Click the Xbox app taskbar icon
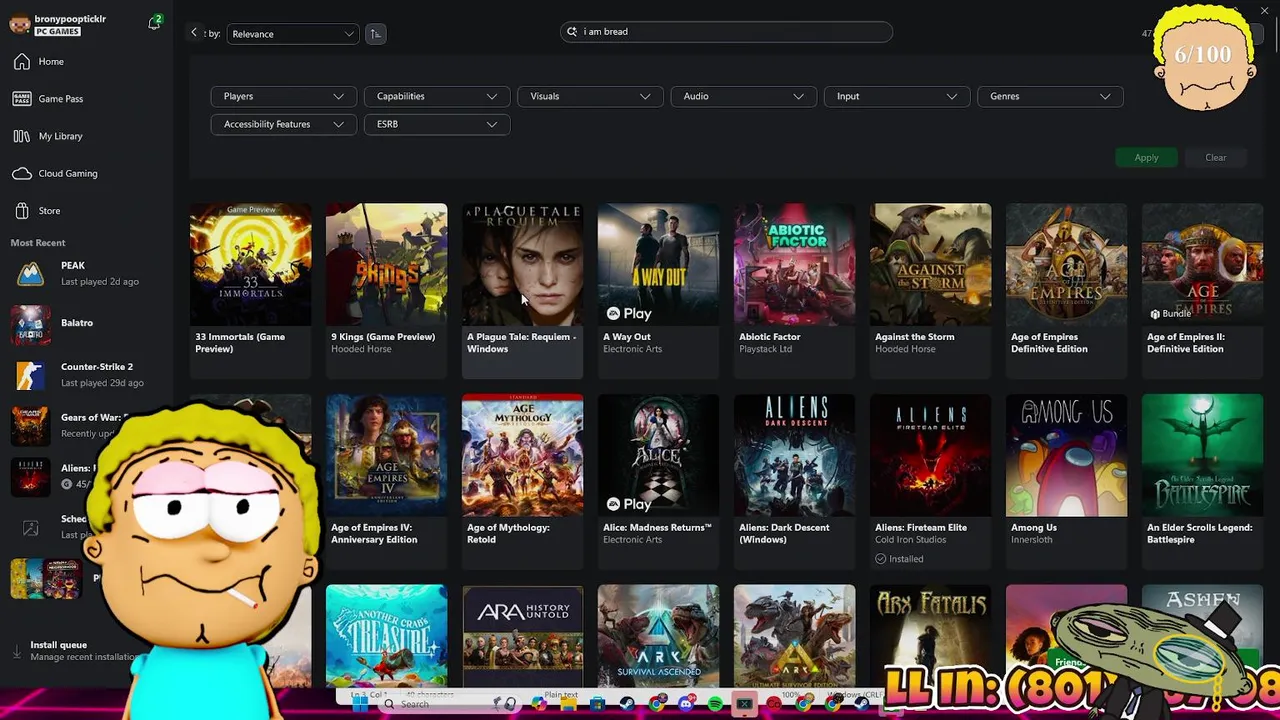Viewport: 1280px width, 720px height. coord(744,704)
